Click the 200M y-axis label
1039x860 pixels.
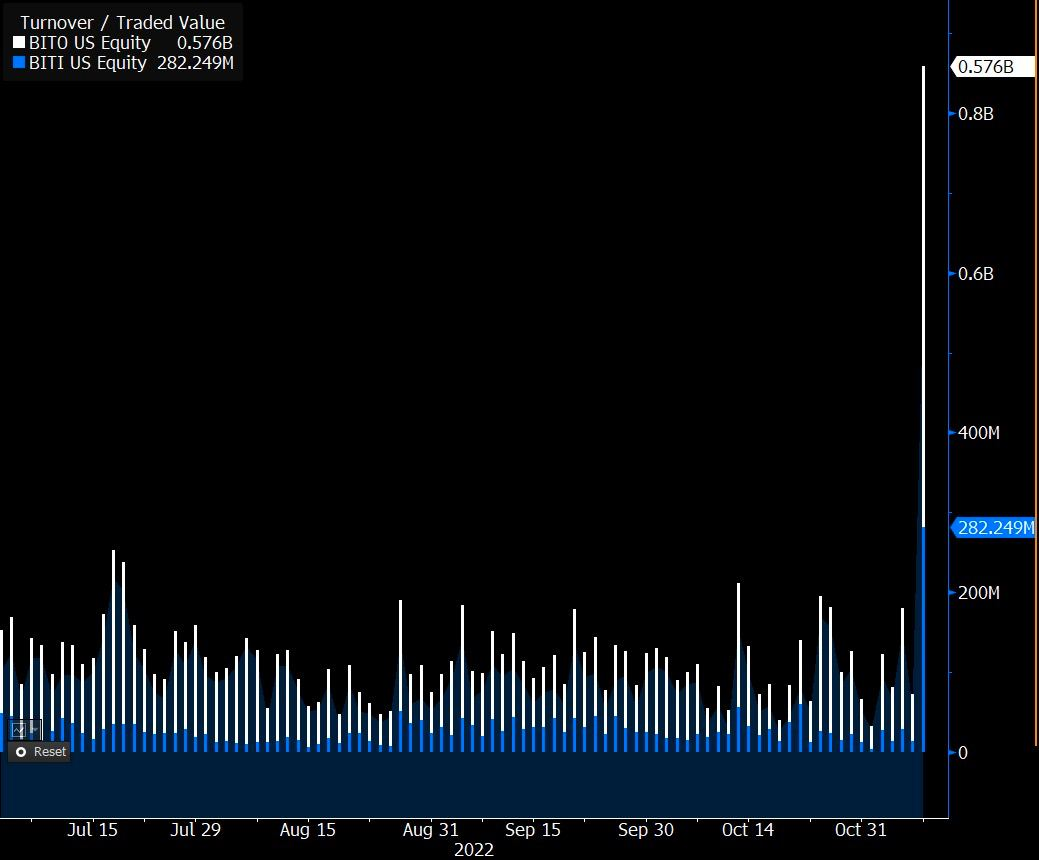pos(979,592)
